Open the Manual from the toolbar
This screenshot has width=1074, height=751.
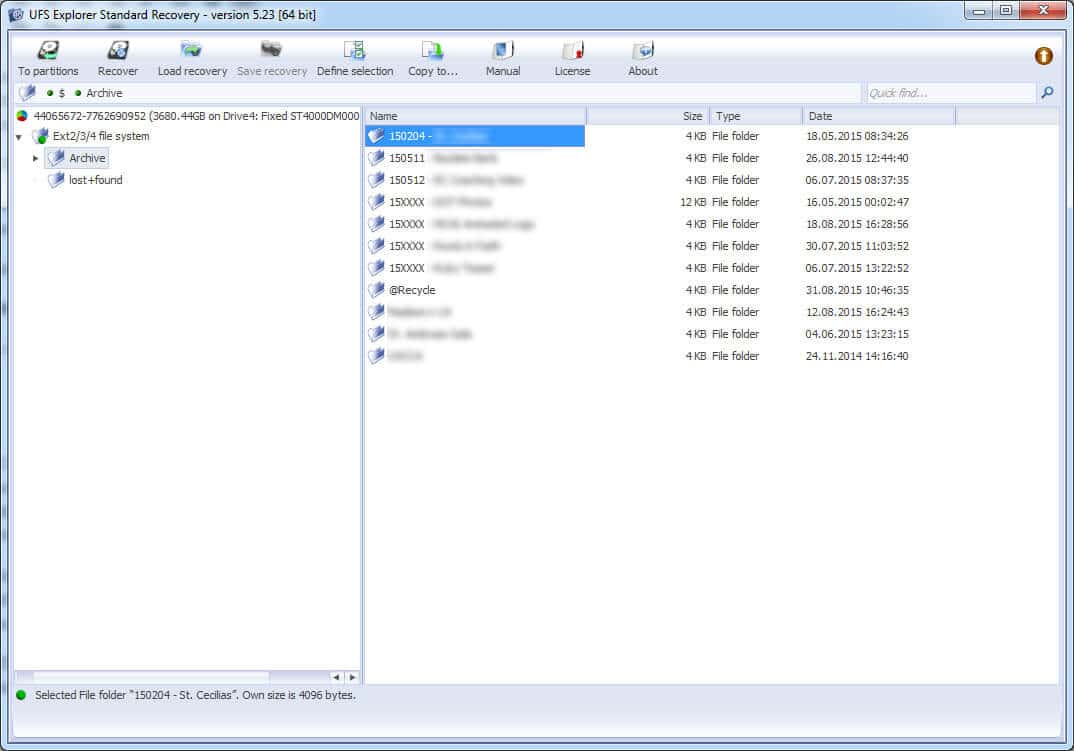tap(503, 52)
